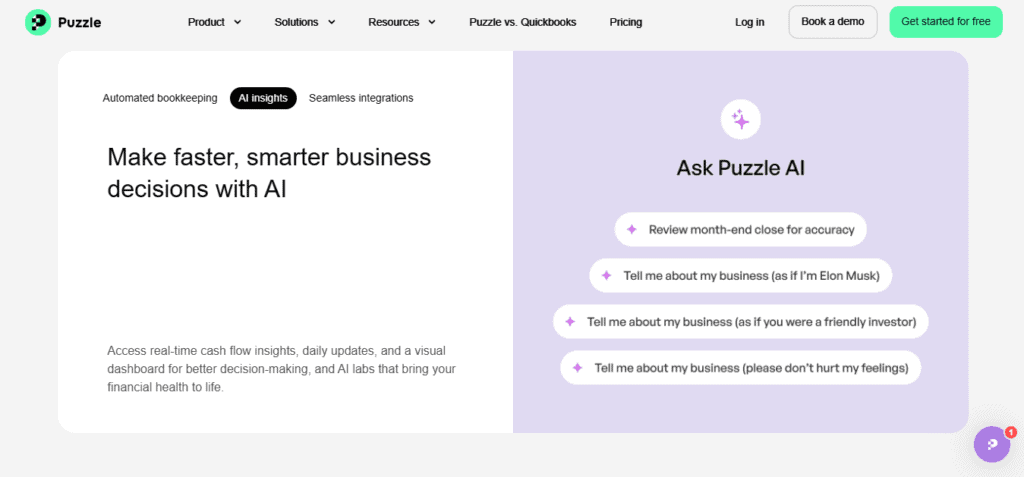The width and height of the screenshot is (1024, 477).
Task: Expand the Product dropdown menu
Action: (214, 22)
